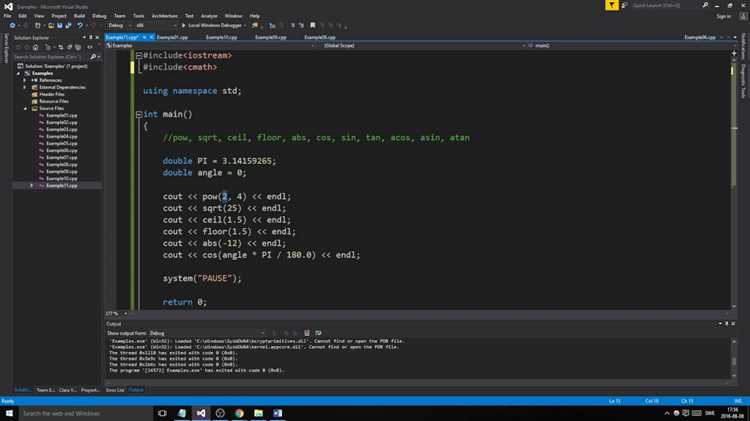Click the Navigate Backward toolbar icon
The width and height of the screenshot is (750, 421).
[x=12, y=25]
